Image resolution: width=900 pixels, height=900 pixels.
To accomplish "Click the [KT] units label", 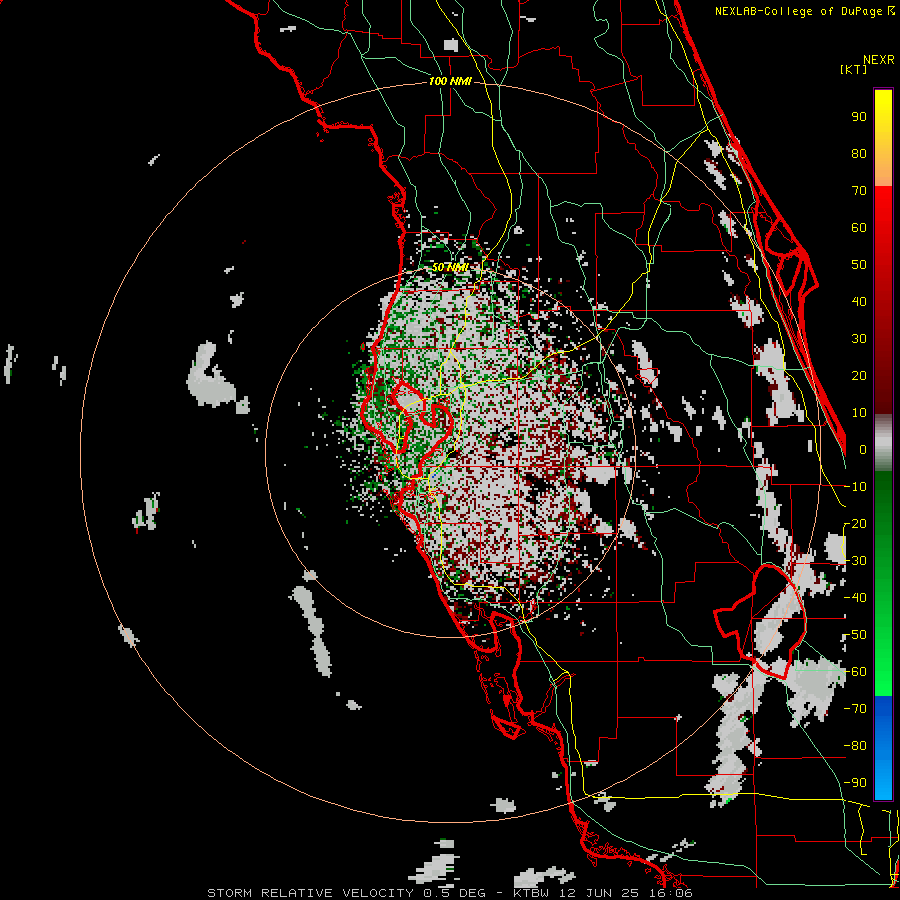I will 853,69.
